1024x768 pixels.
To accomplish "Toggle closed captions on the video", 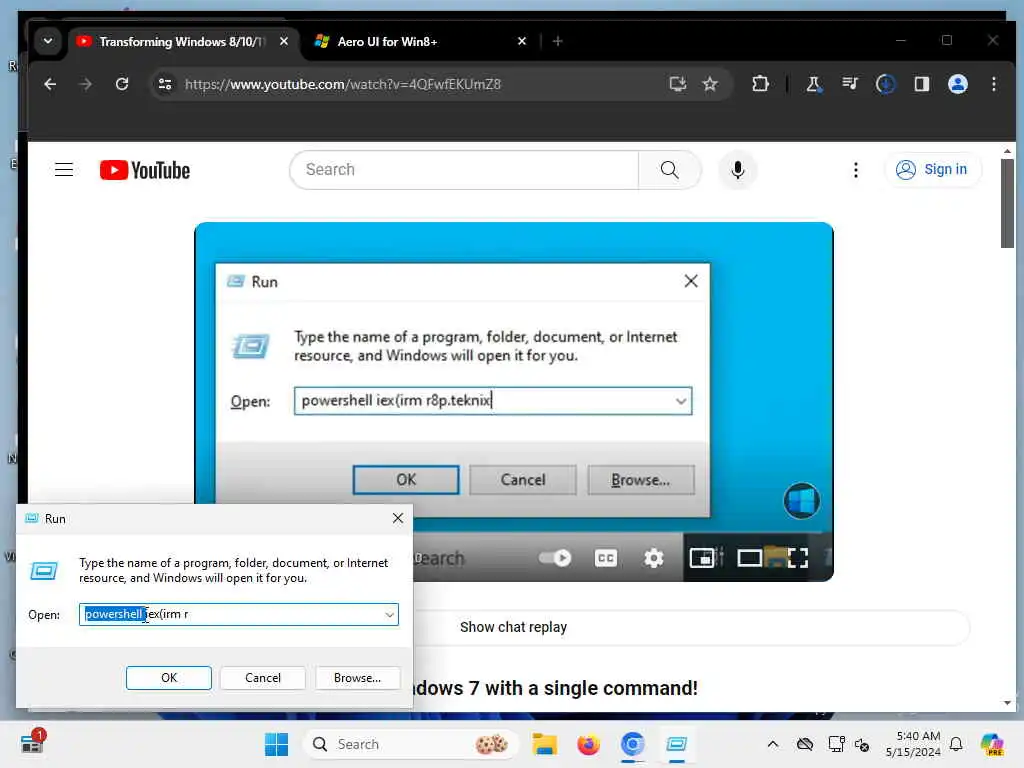I will [x=605, y=558].
